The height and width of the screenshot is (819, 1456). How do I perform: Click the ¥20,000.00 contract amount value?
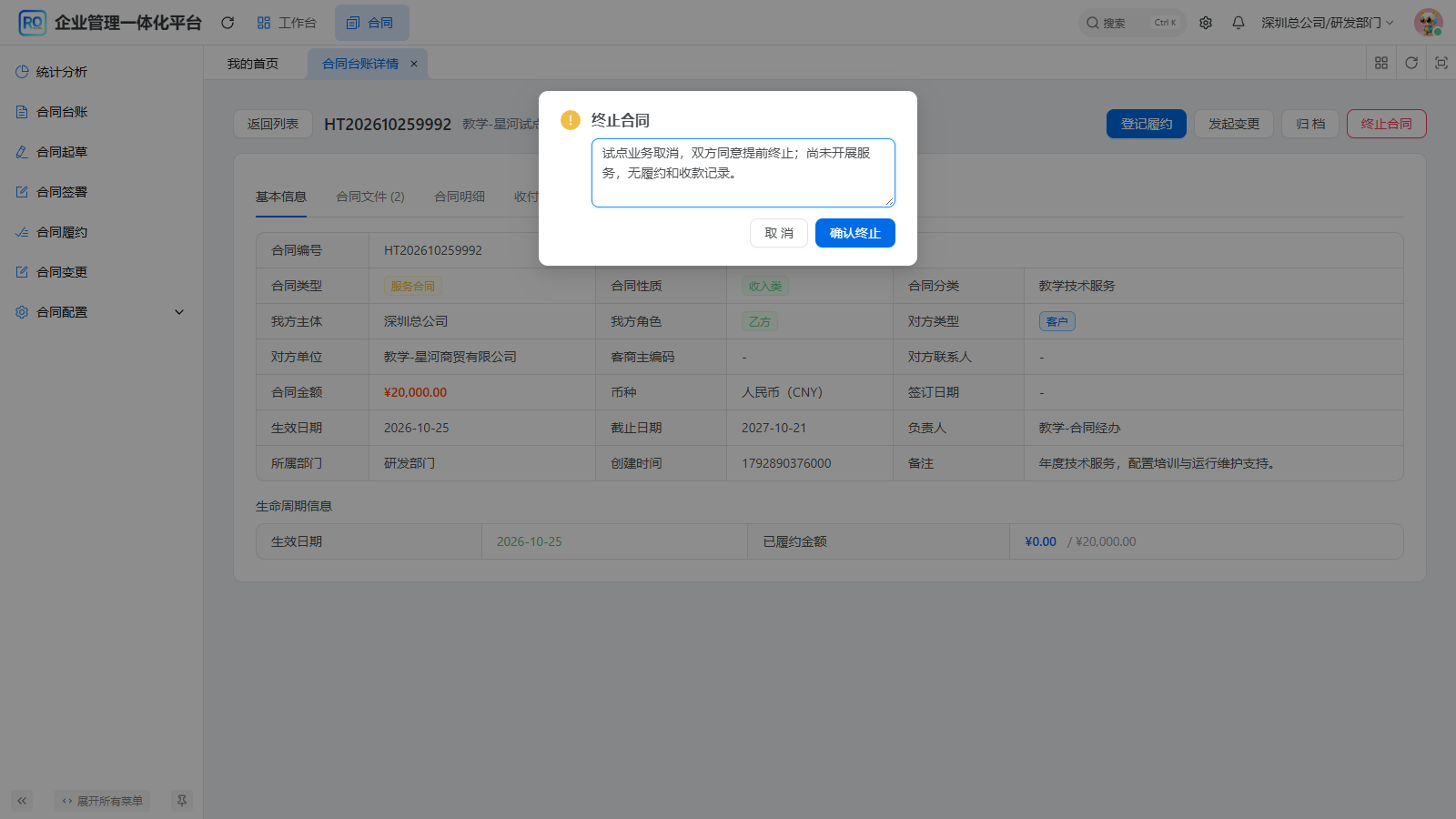(416, 392)
